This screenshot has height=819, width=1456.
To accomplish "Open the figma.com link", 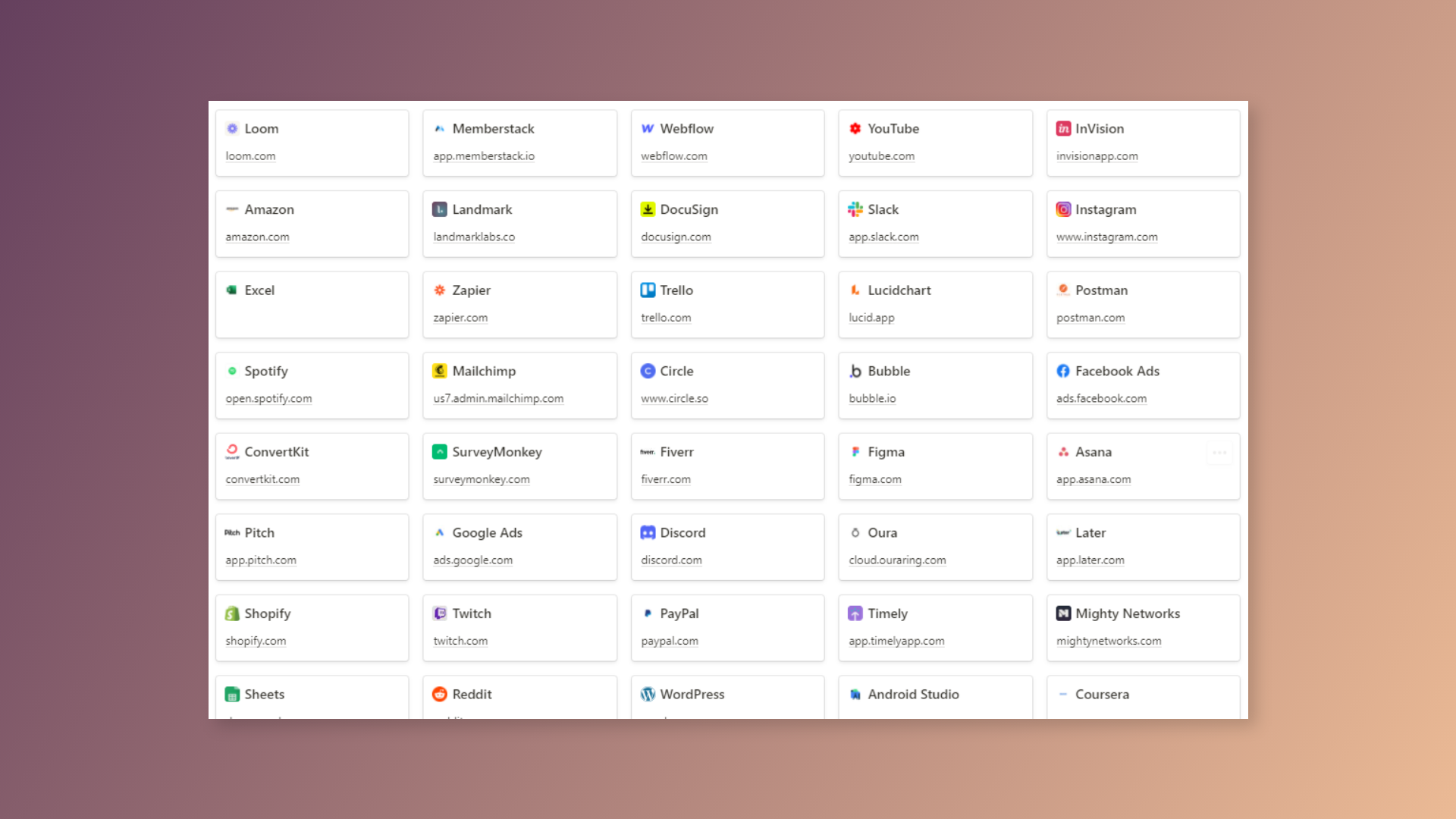I will [x=875, y=479].
